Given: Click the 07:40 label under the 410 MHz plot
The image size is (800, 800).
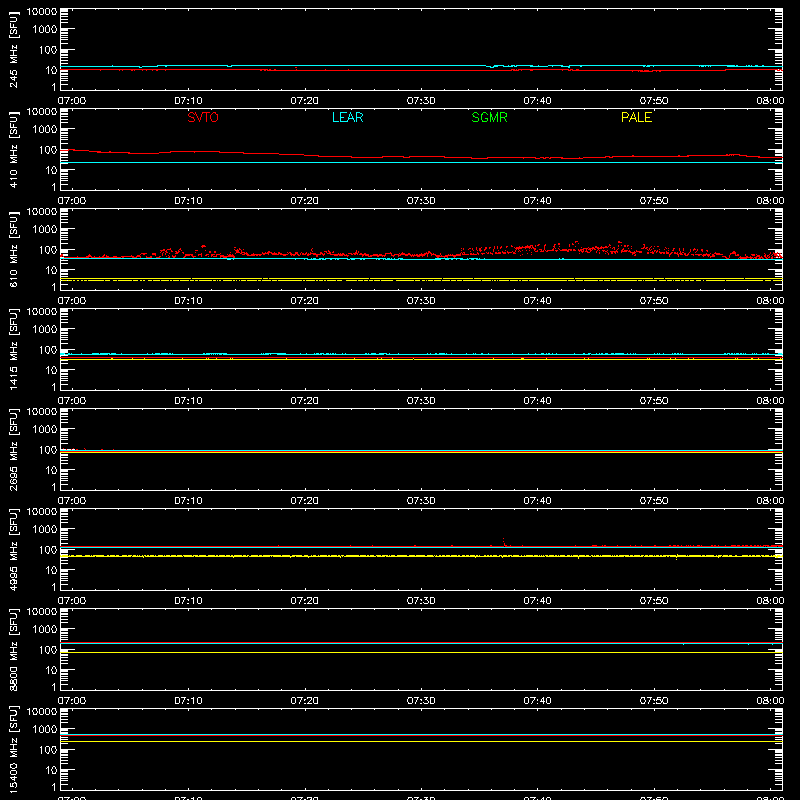Looking at the screenshot, I should [x=537, y=201].
